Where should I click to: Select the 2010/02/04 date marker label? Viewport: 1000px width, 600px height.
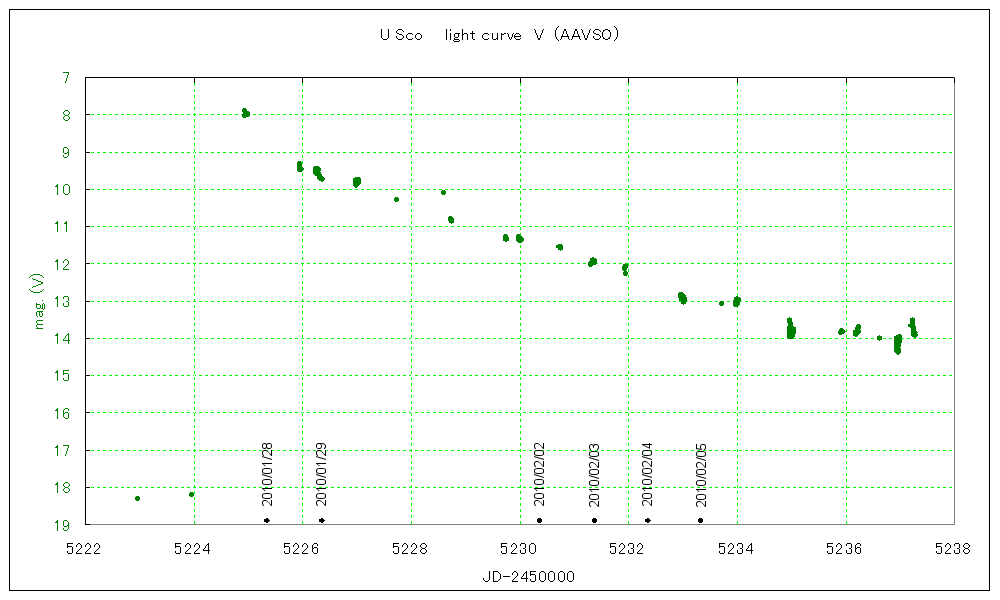[648, 474]
